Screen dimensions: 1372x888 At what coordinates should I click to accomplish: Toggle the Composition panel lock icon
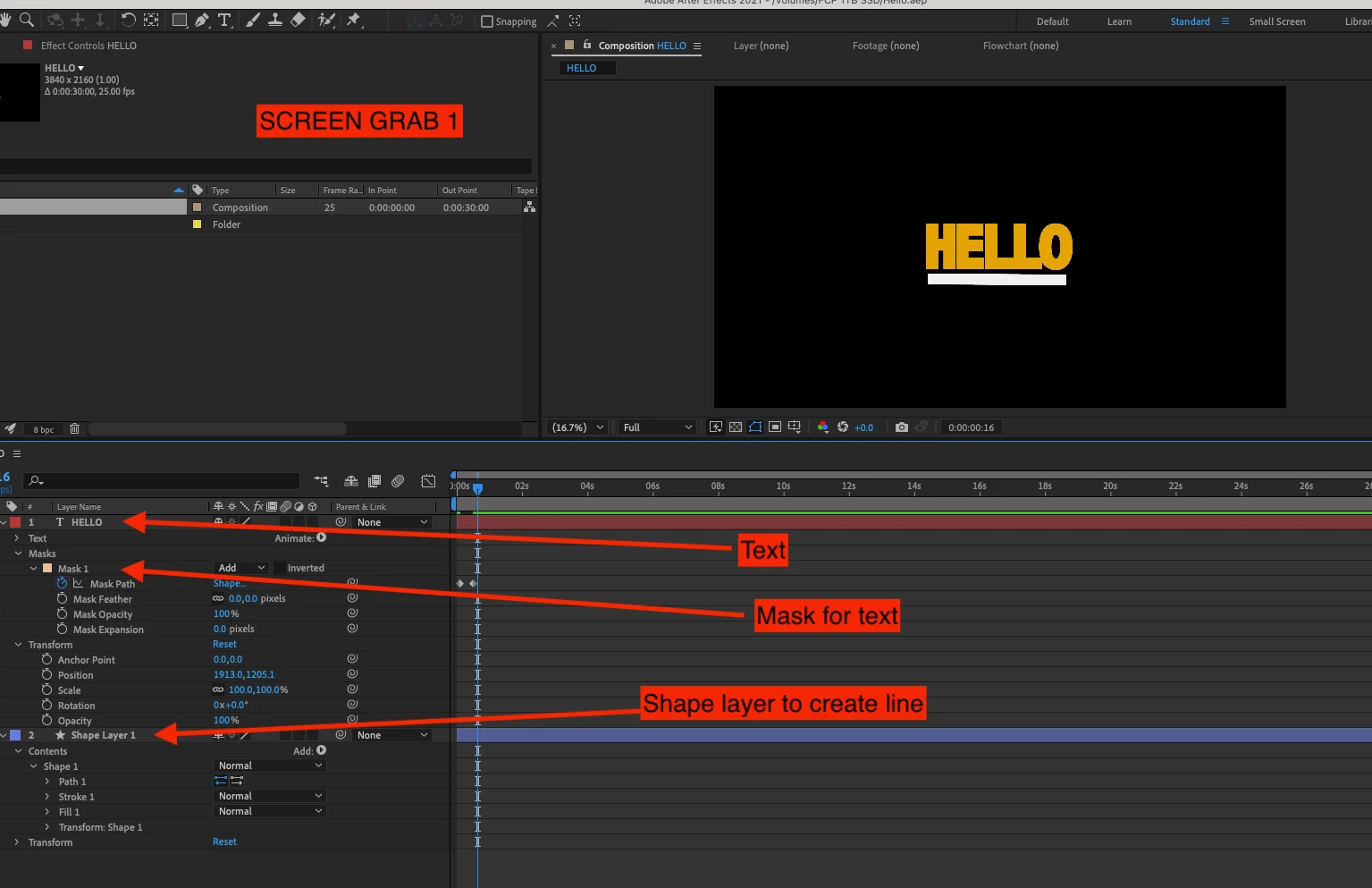coord(587,45)
